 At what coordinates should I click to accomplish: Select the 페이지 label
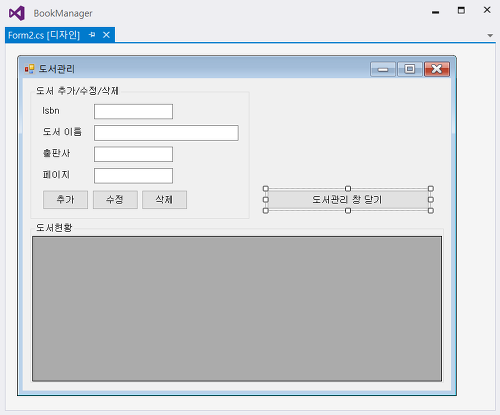coord(56,174)
